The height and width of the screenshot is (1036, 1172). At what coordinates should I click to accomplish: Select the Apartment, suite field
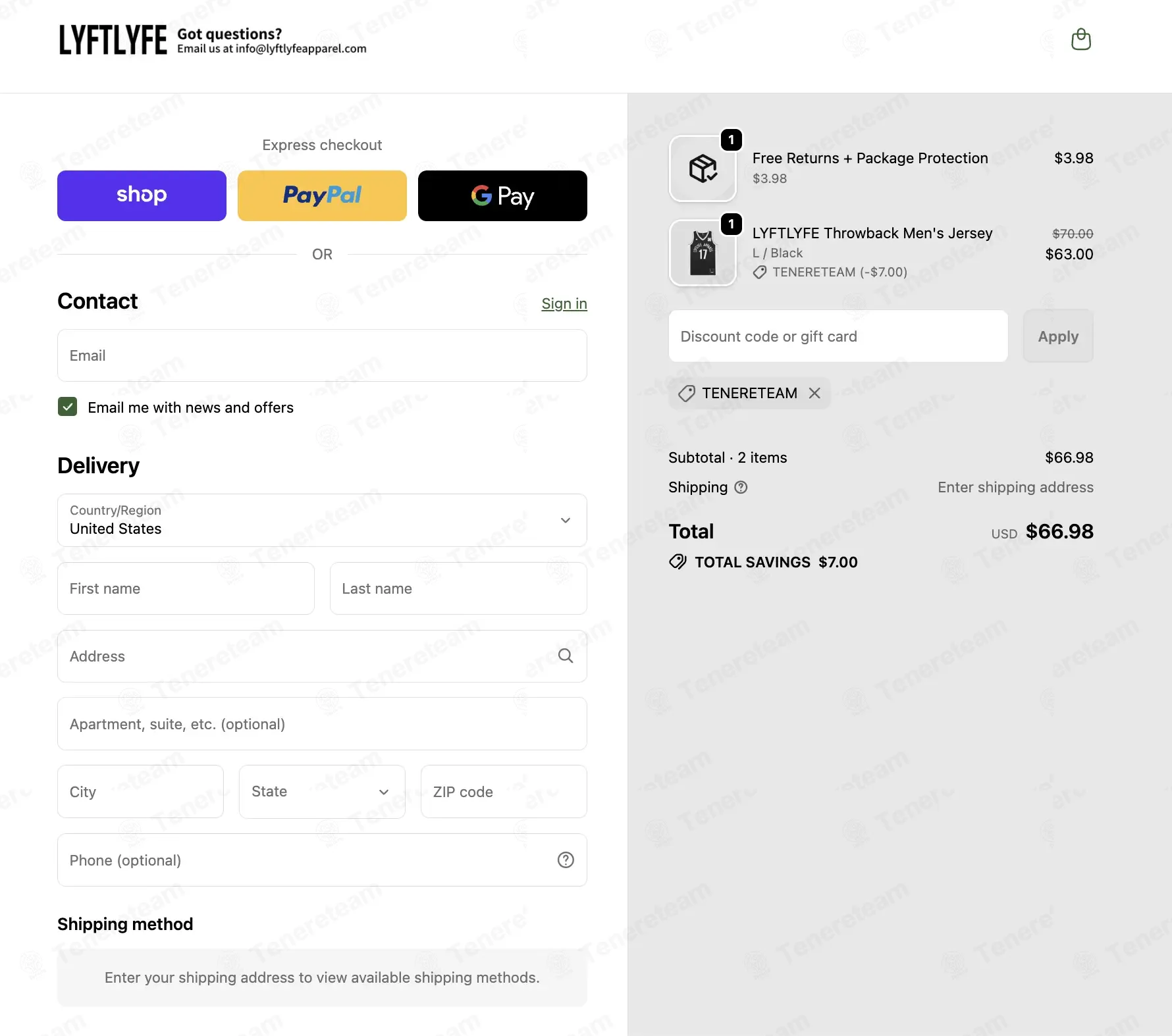pyautogui.click(x=322, y=724)
